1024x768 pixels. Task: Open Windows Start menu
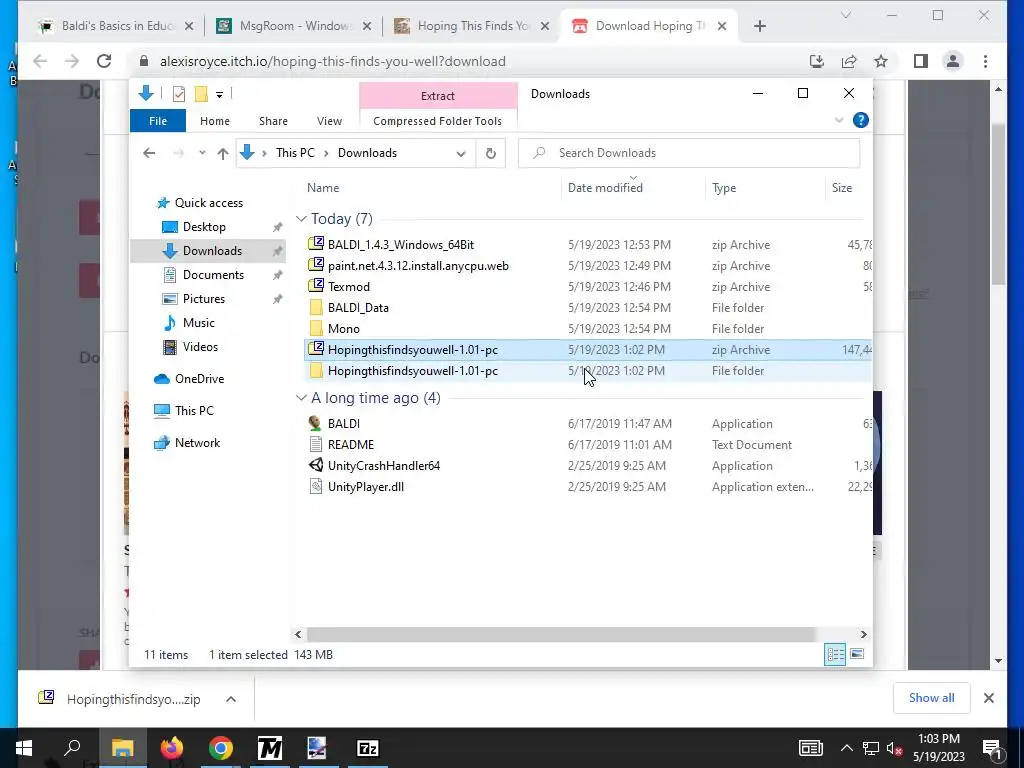coord(24,748)
